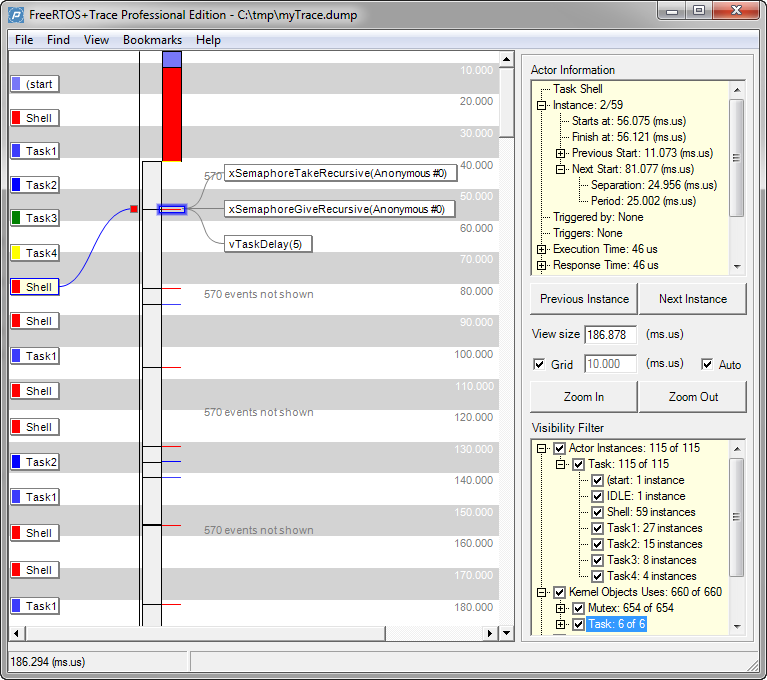
Task: Click the blue-highlighted Shell instance block in timeline
Action: (172, 209)
